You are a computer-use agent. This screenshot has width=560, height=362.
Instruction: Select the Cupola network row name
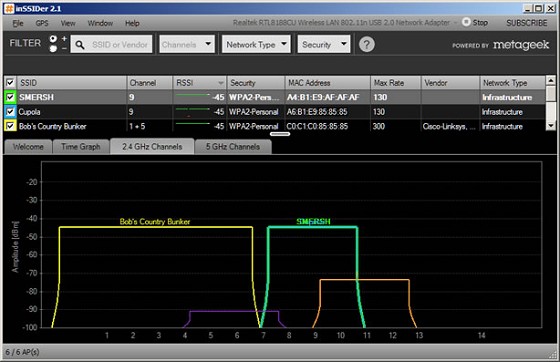29,112
